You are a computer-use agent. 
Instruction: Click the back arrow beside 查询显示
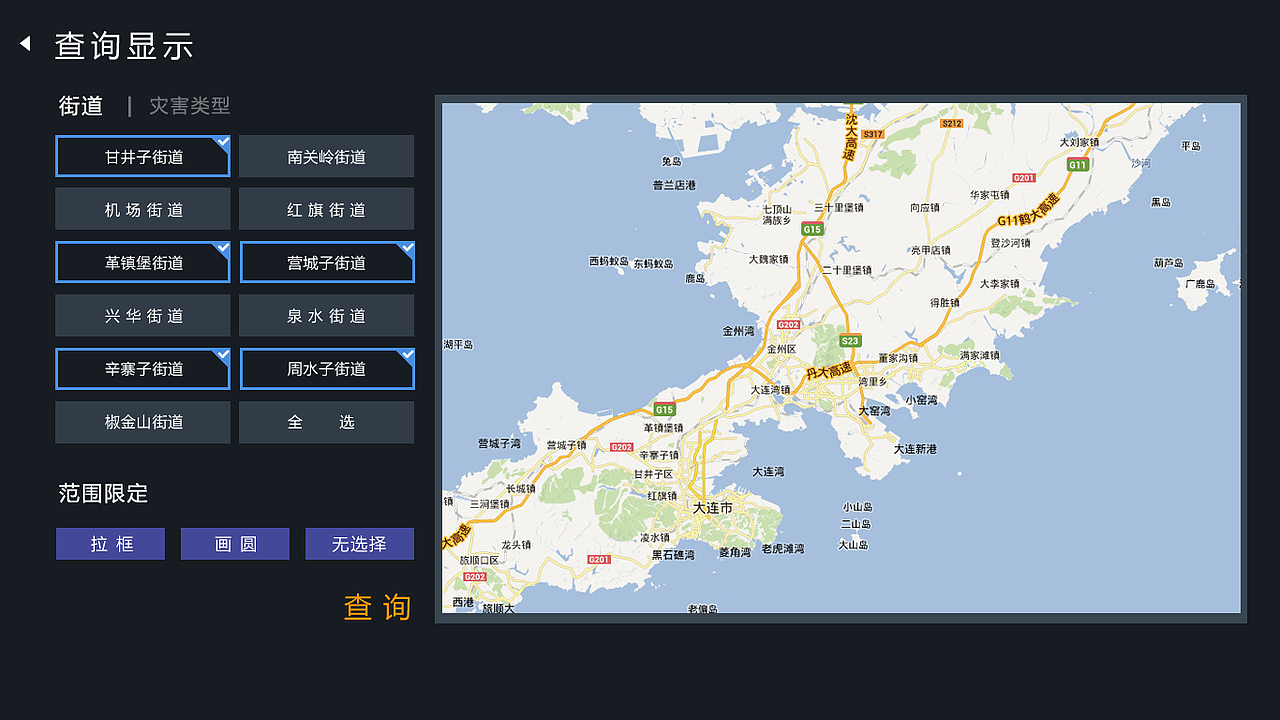[x=25, y=44]
